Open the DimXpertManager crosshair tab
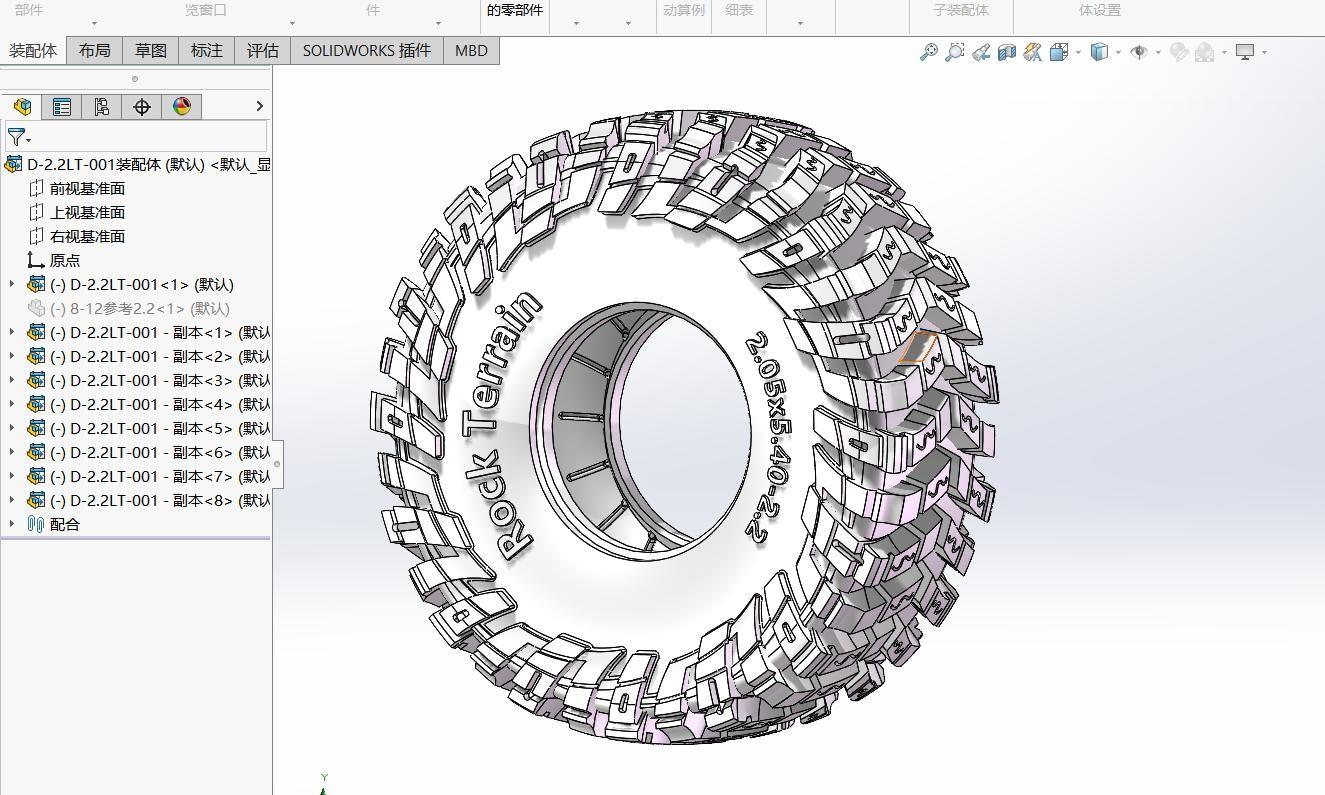 click(142, 107)
